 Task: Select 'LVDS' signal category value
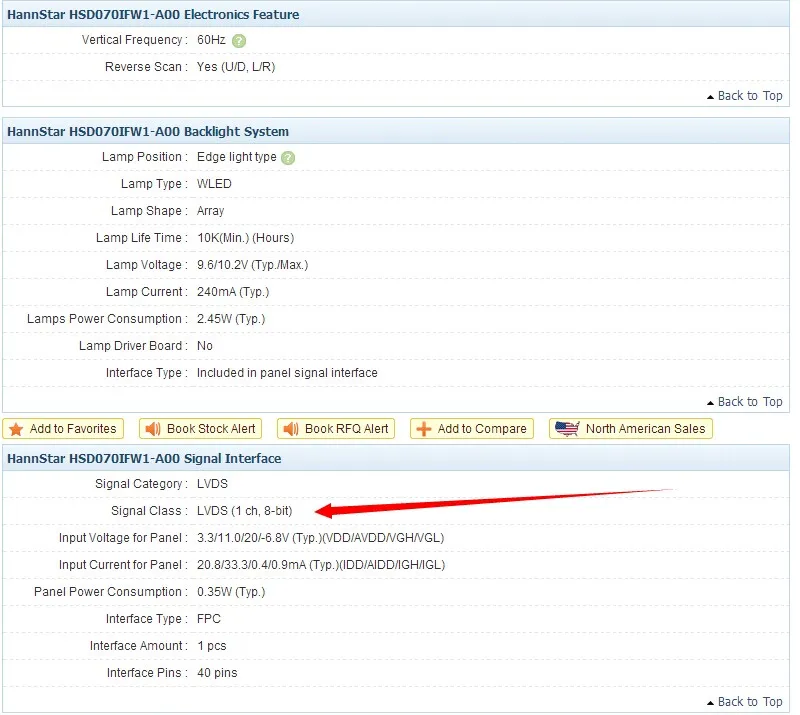point(212,484)
